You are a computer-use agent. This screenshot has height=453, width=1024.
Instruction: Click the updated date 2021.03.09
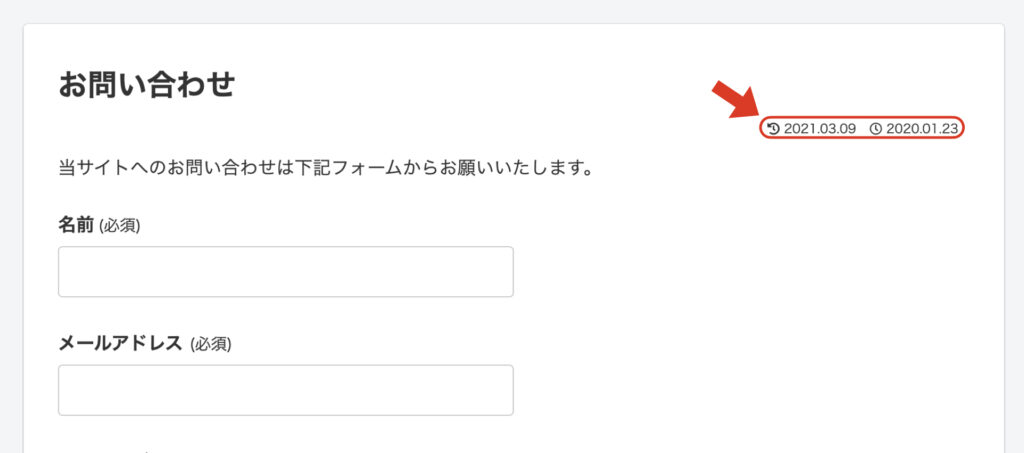point(820,129)
